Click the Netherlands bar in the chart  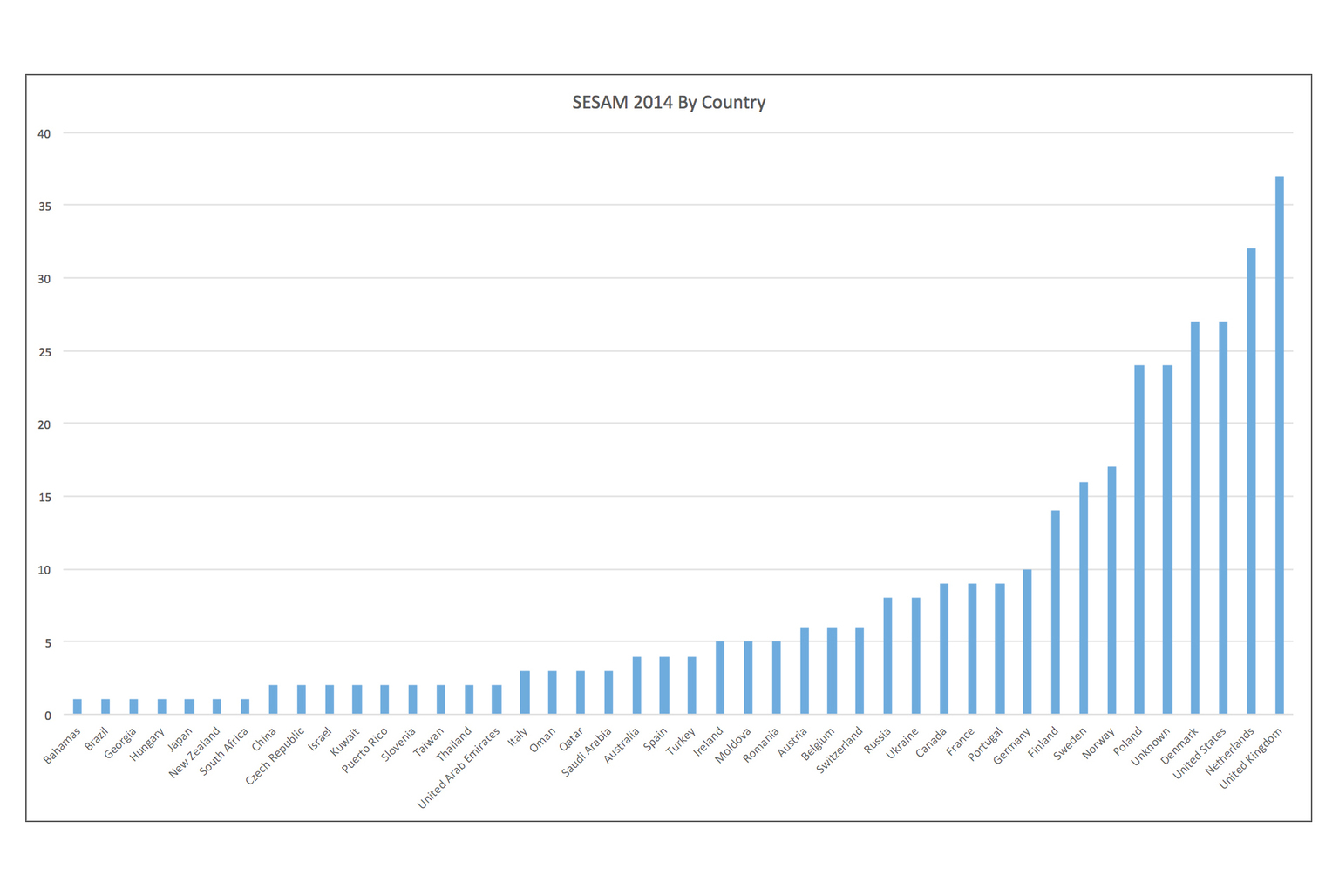1251,481
